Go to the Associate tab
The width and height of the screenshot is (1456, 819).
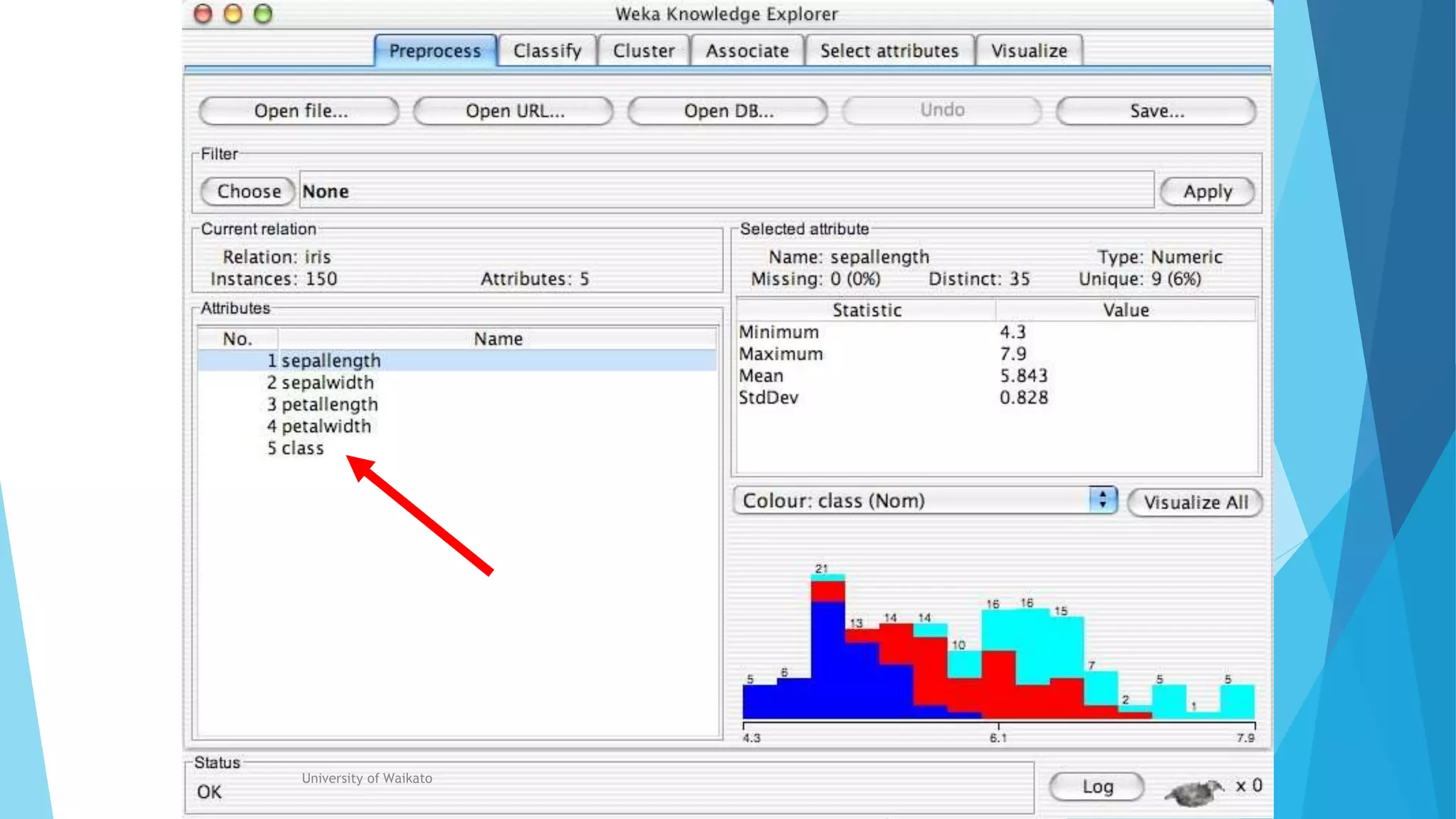(746, 51)
